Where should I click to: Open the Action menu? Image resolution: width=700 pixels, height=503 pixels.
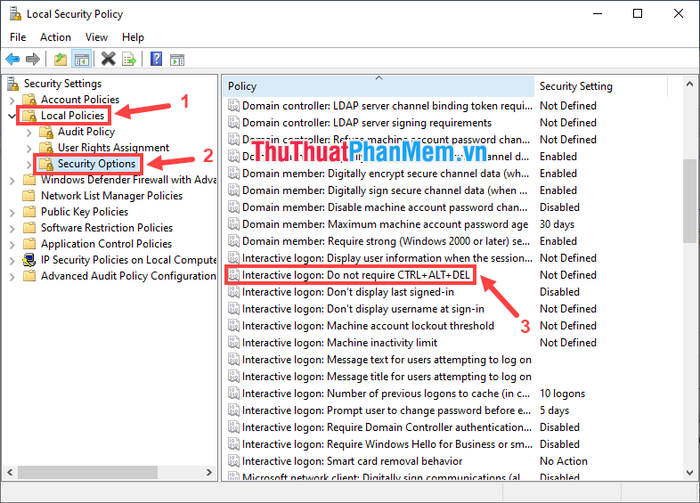[56, 37]
